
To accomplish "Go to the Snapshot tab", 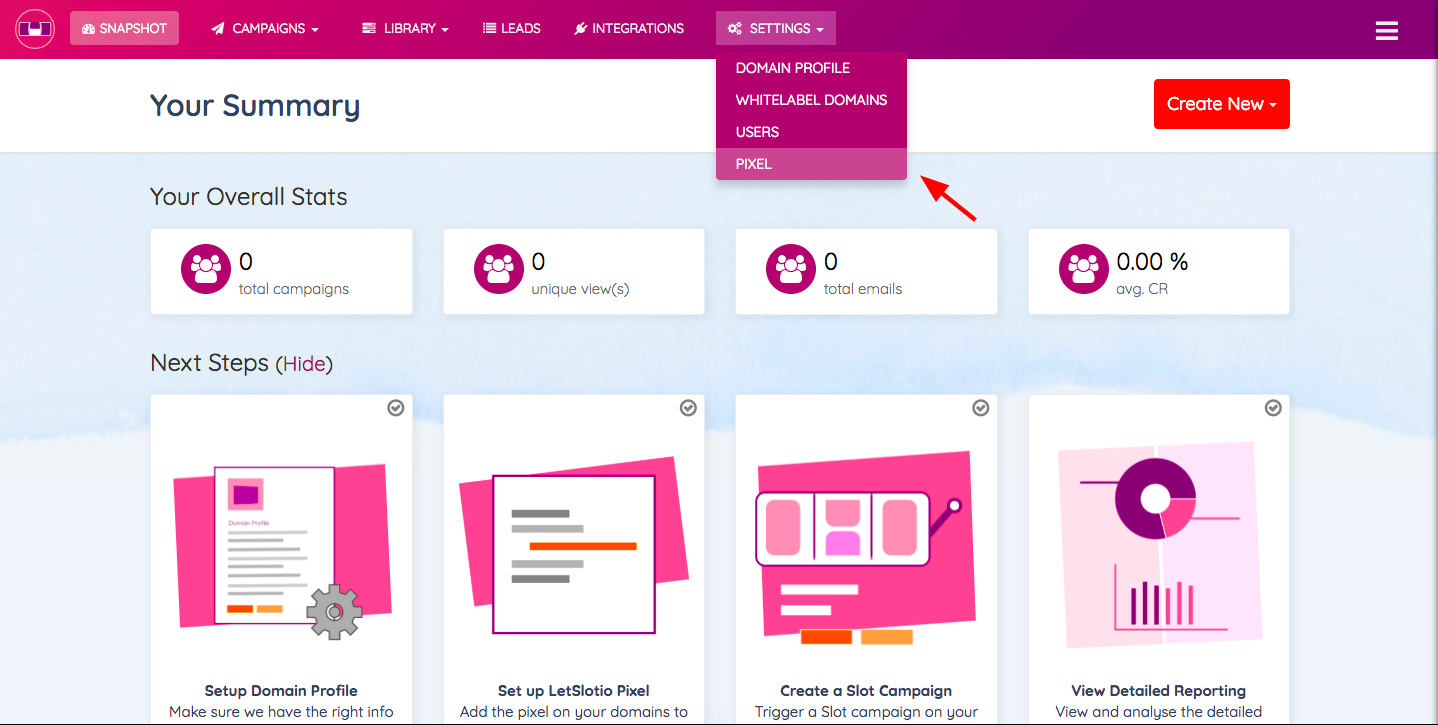I will pos(124,29).
